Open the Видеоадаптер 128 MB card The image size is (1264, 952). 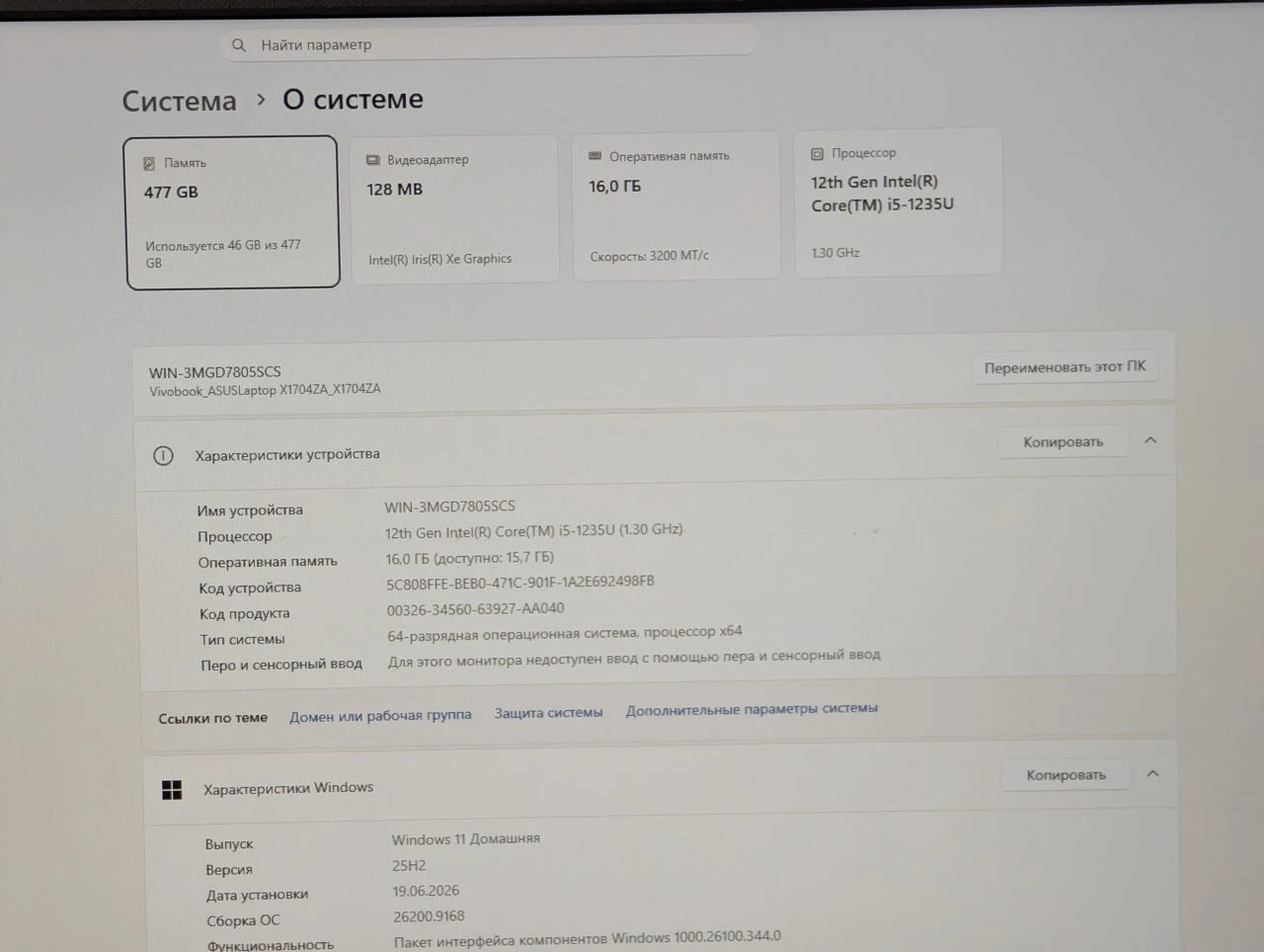click(x=454, y=209)
